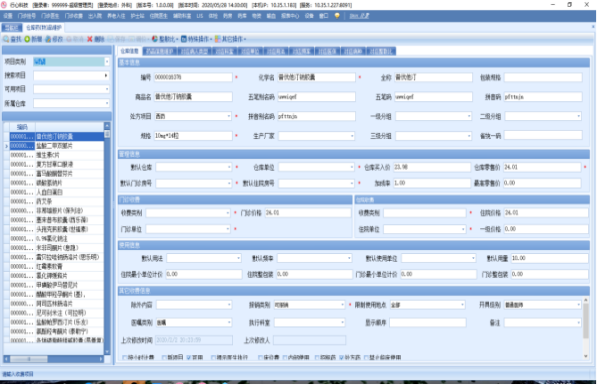Open the 门诊挂号 menu

(x=27, y=16)
